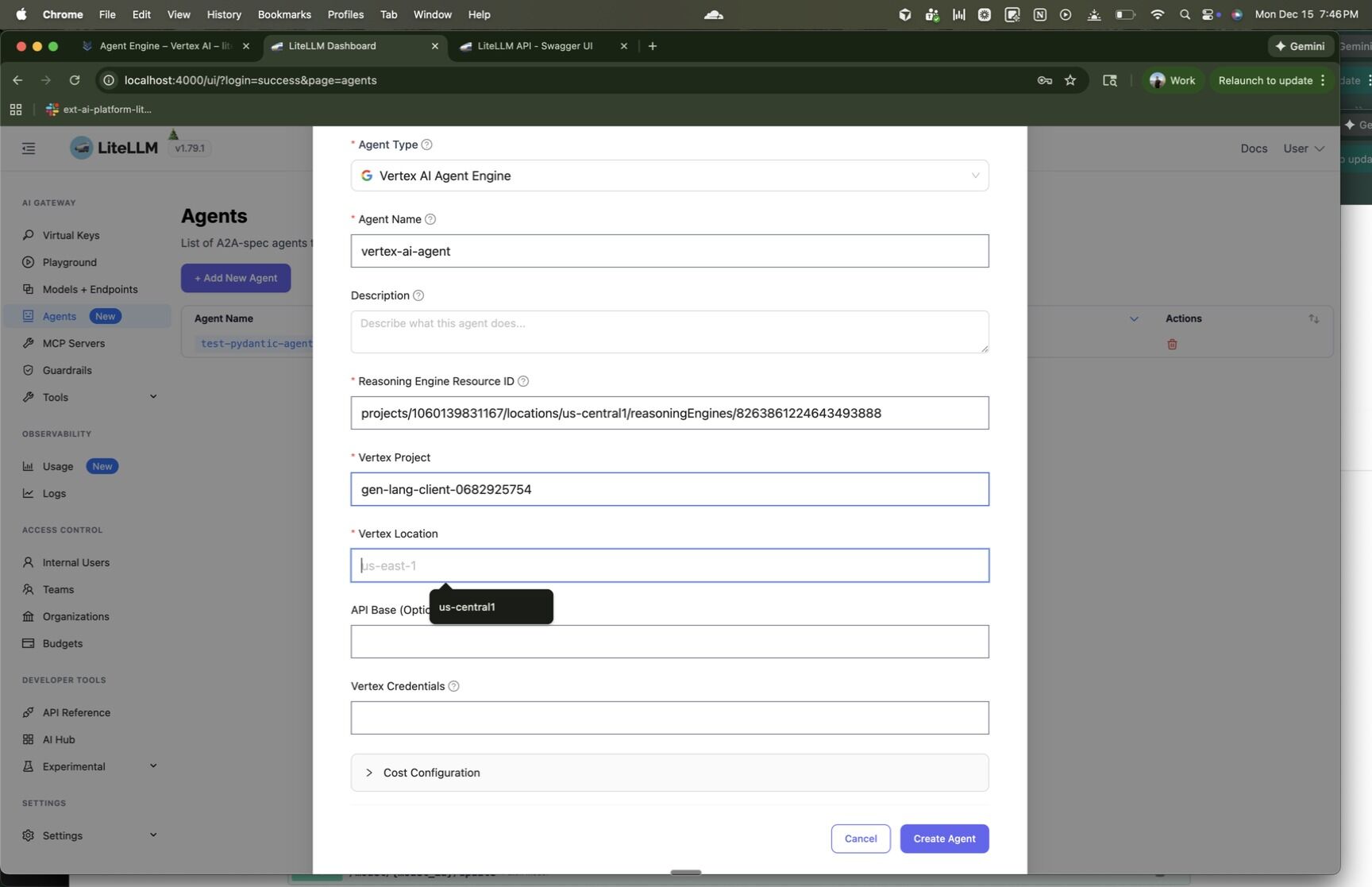Reload the browser page
Viewport: 1372px width, 887px height.
coord(74,80)
